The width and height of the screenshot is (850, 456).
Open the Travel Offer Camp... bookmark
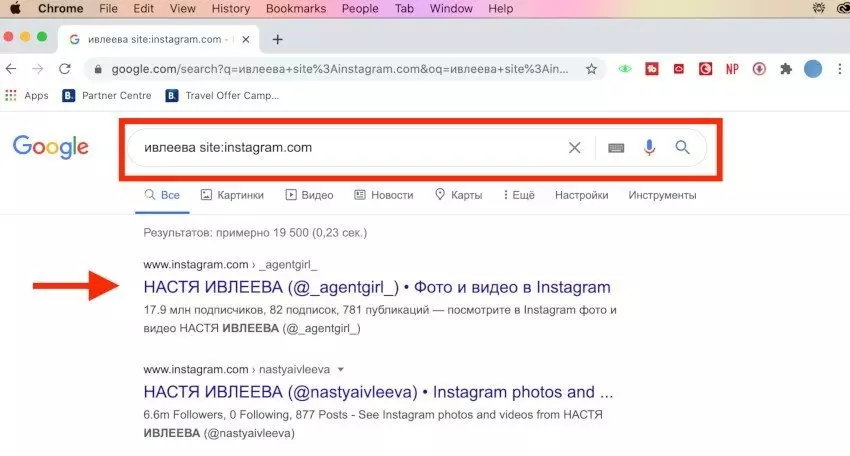point(222,95)
